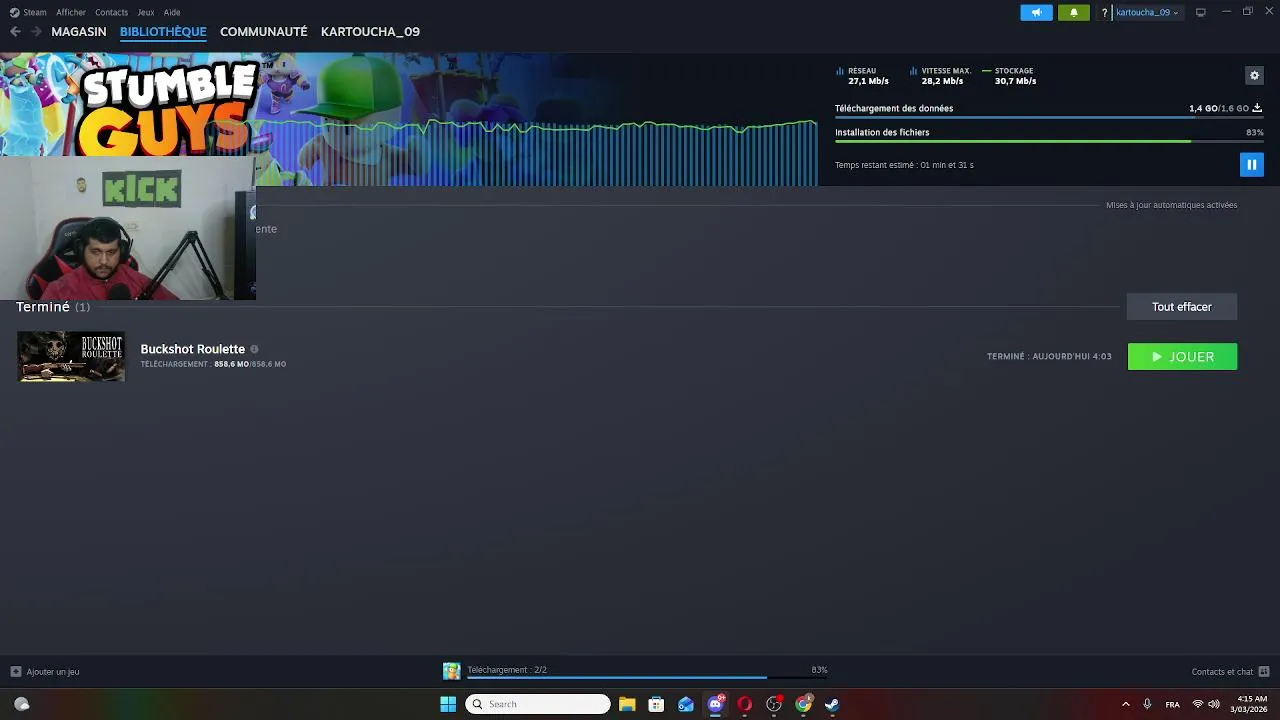Image resolution: width=1280 pixels, height=720 pixels.
Task: Click the question mark help icon
Action: pyautogui.click(x=1104, y=13)
